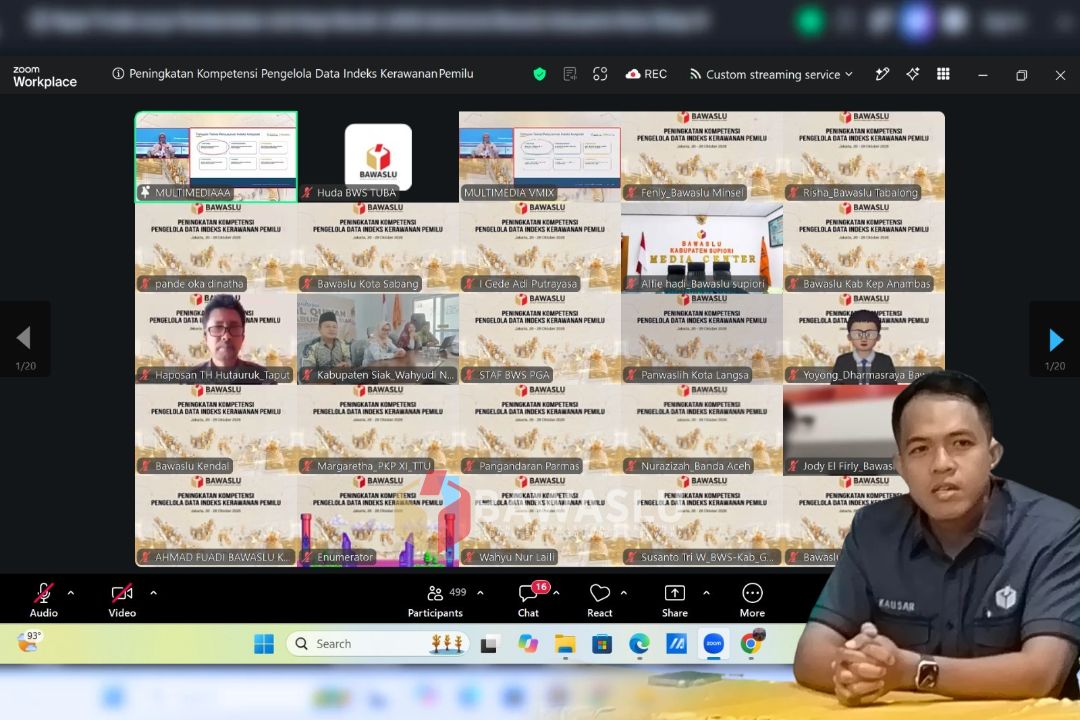
Task: Open the More options menu
Action: 752,601
